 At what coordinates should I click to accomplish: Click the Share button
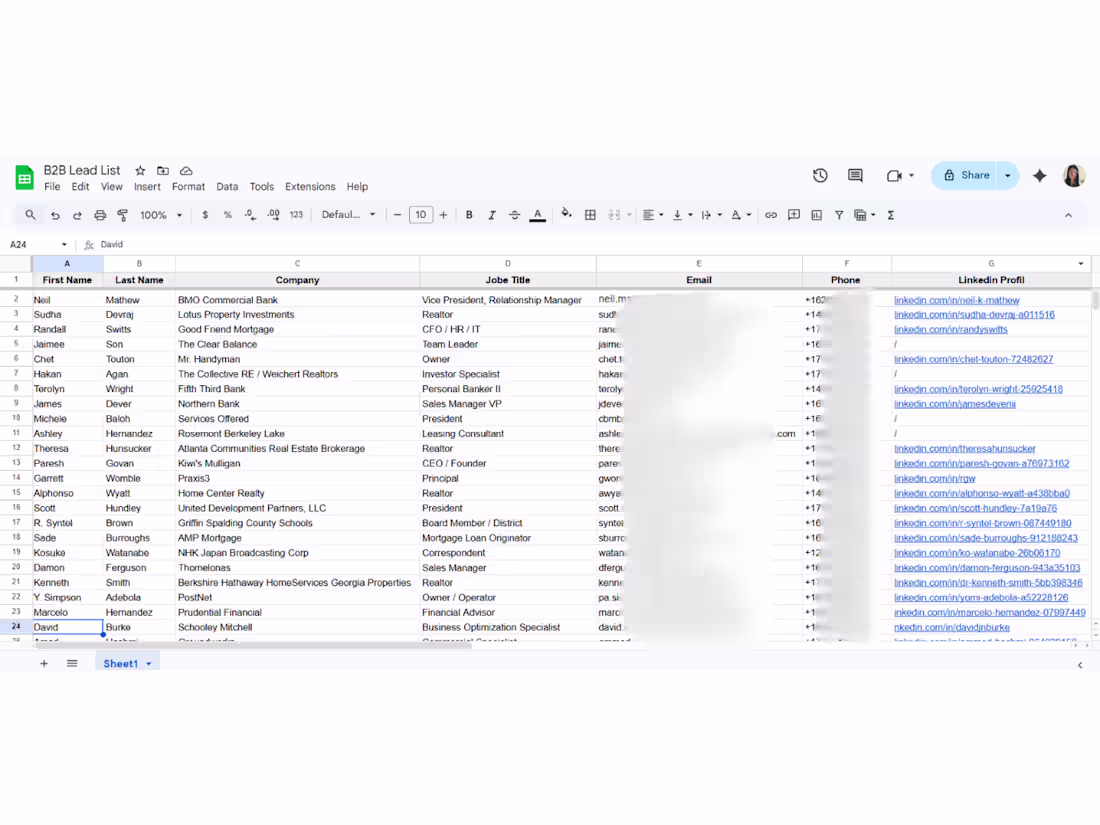[x=967, y=175]
